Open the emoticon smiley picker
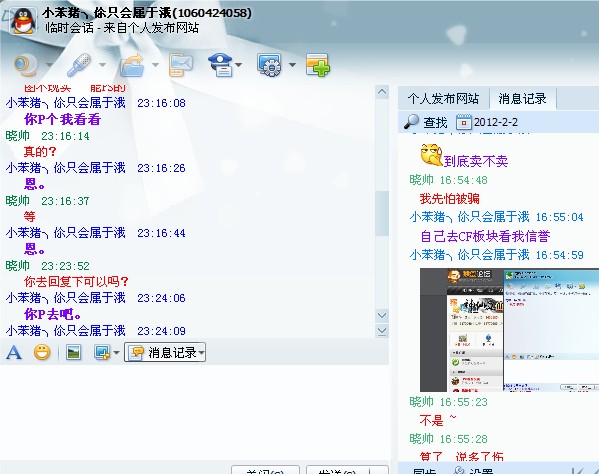Image resolution: width=599 pixels, height=474 pixels. (42, 352)
